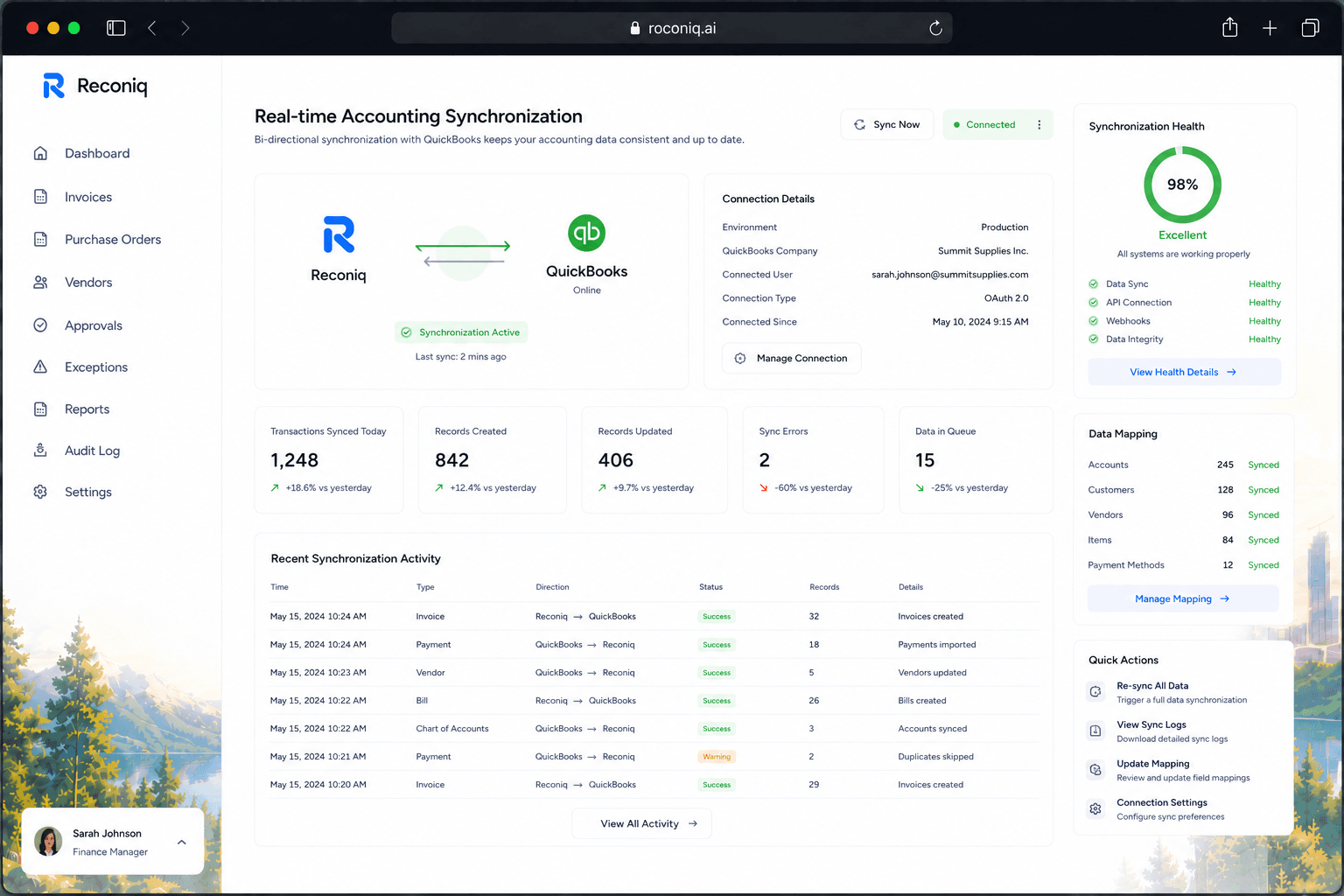Click the Sync Errors stat card
The width and height of the screenshot is (1344, 896).
click(x=814, y=459)
